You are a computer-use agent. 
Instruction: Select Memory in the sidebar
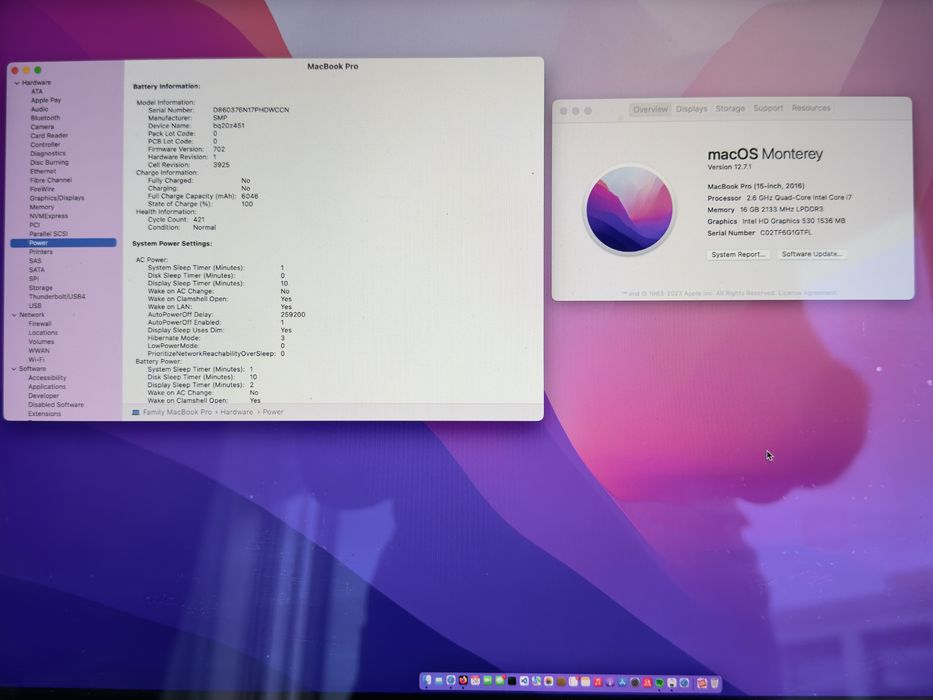pyautogui.click(x=42, y=207)
